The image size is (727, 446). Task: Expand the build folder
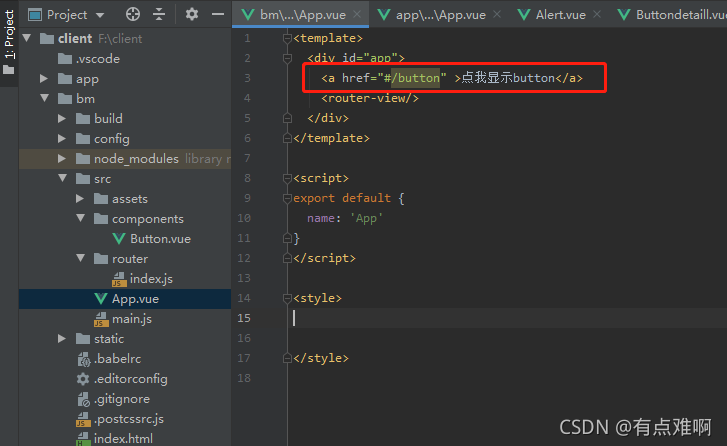[x=62, y=118]
